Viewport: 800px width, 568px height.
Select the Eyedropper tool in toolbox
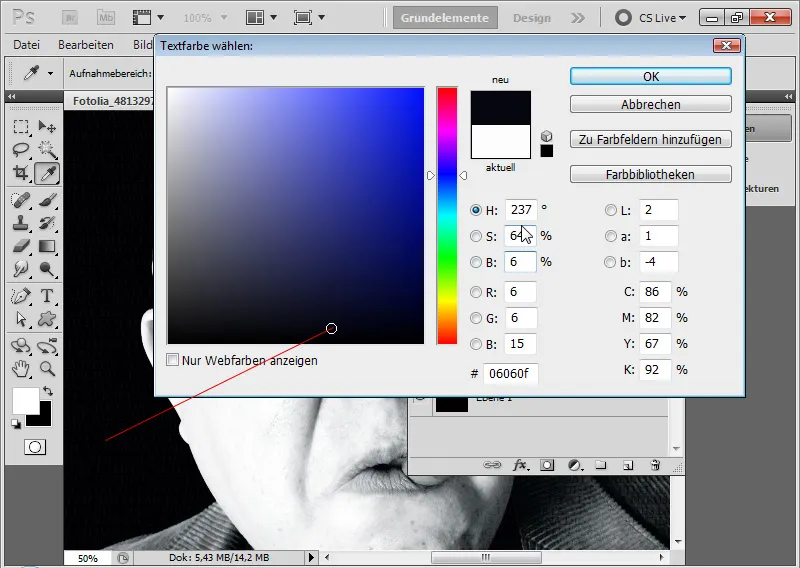point(47,174)
